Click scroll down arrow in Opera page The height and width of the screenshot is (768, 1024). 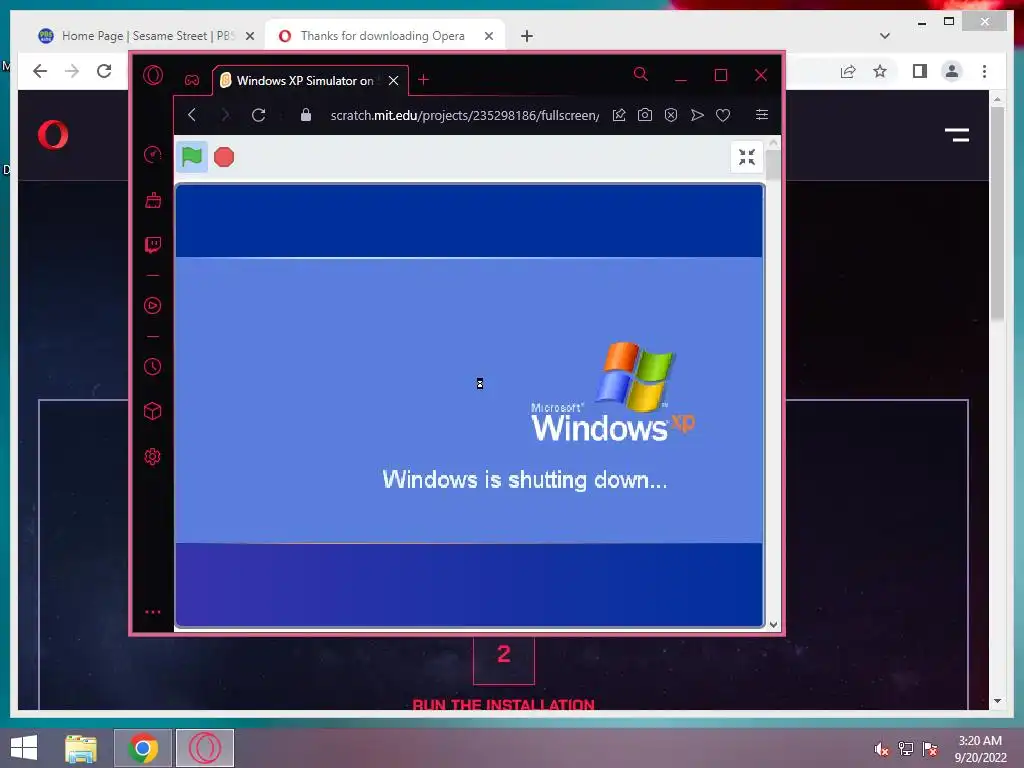click(773, 624)
